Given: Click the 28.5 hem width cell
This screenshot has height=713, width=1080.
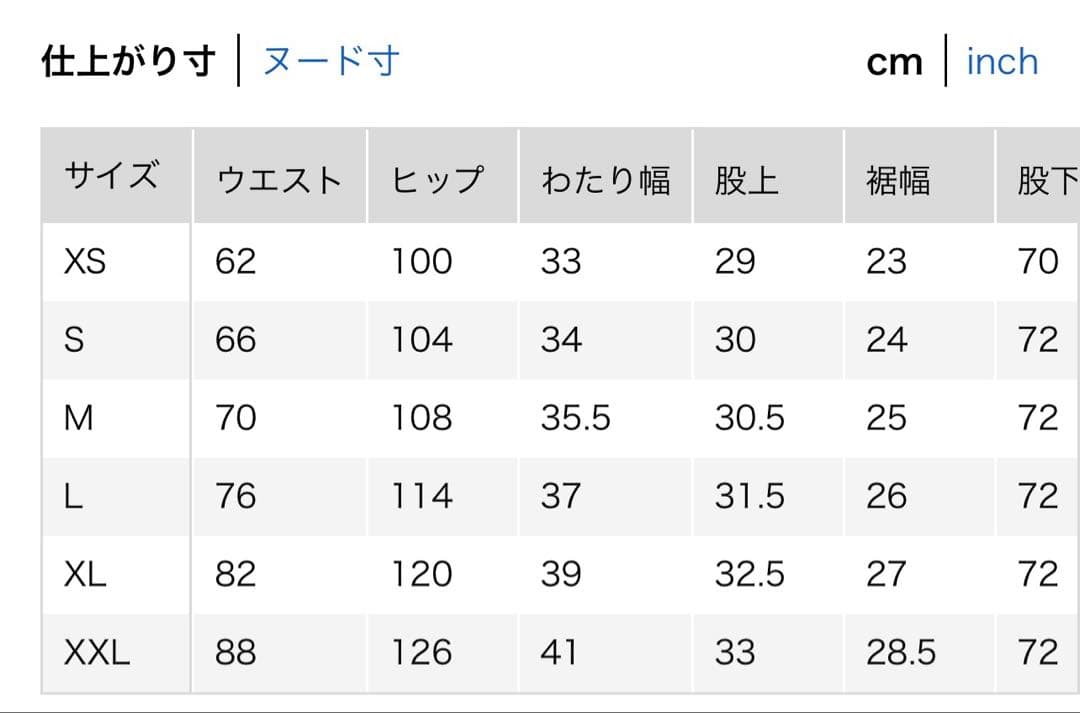Looking at the screenshot, I should (901, 652).
